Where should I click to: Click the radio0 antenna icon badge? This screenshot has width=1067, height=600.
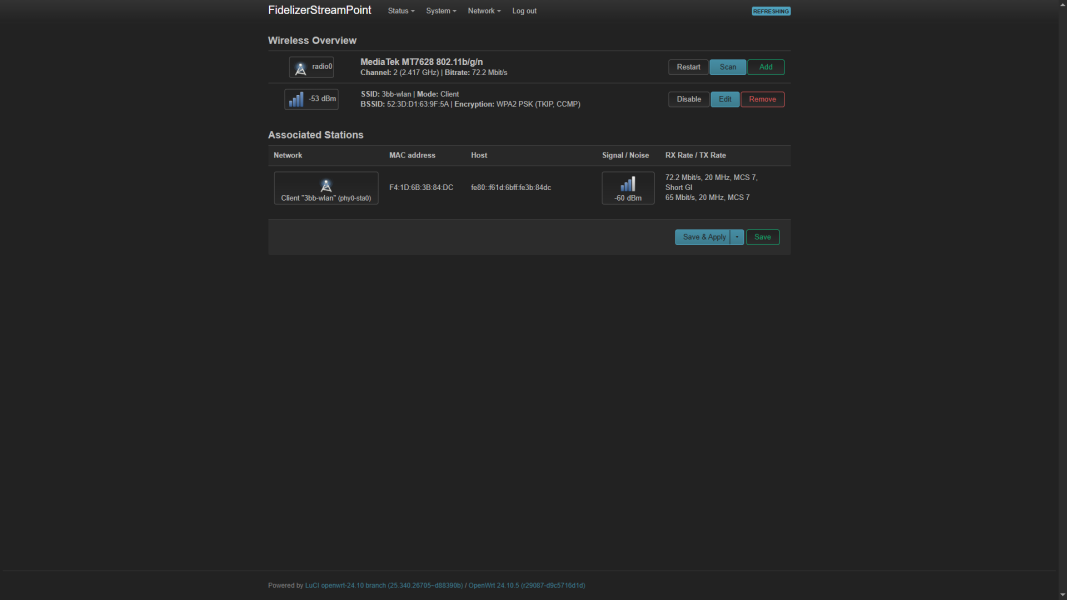(x=301, y=67)
